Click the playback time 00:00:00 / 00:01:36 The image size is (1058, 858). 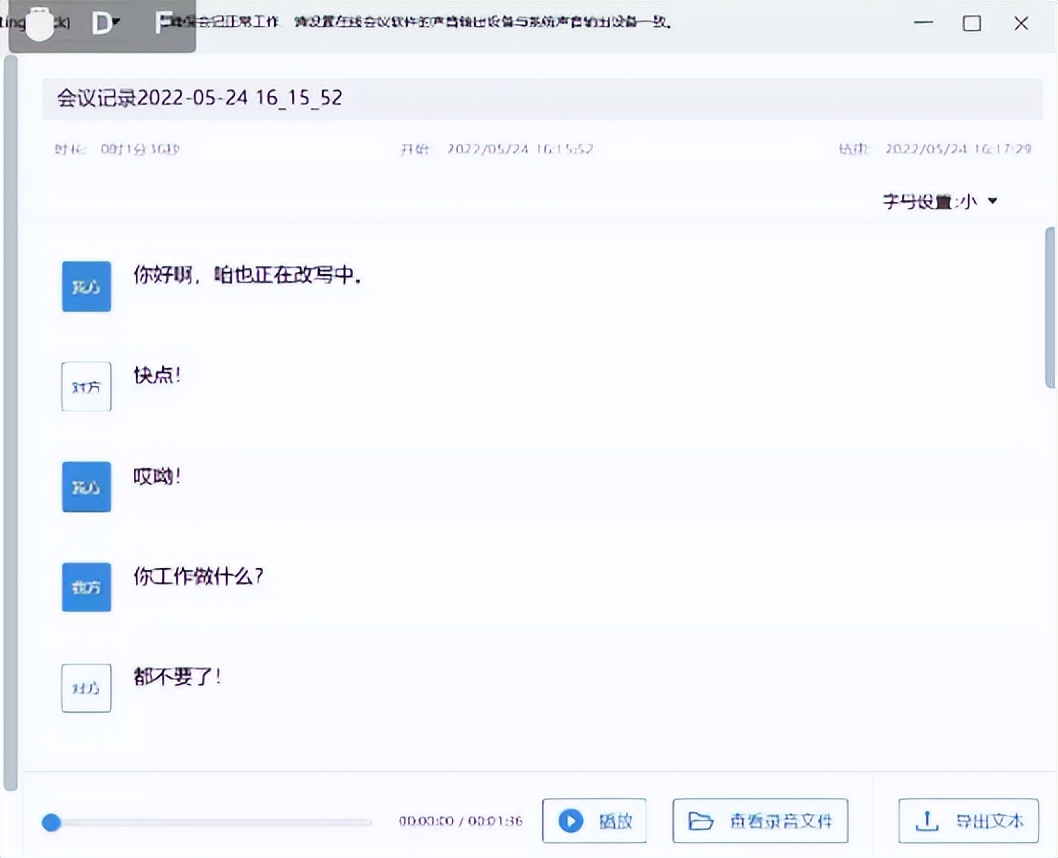tap(461, 821)
